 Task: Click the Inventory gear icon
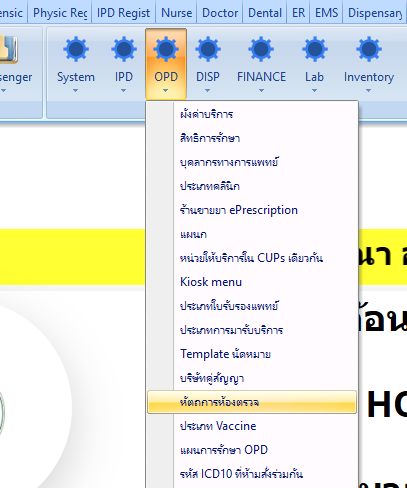(x=369, y=49)
